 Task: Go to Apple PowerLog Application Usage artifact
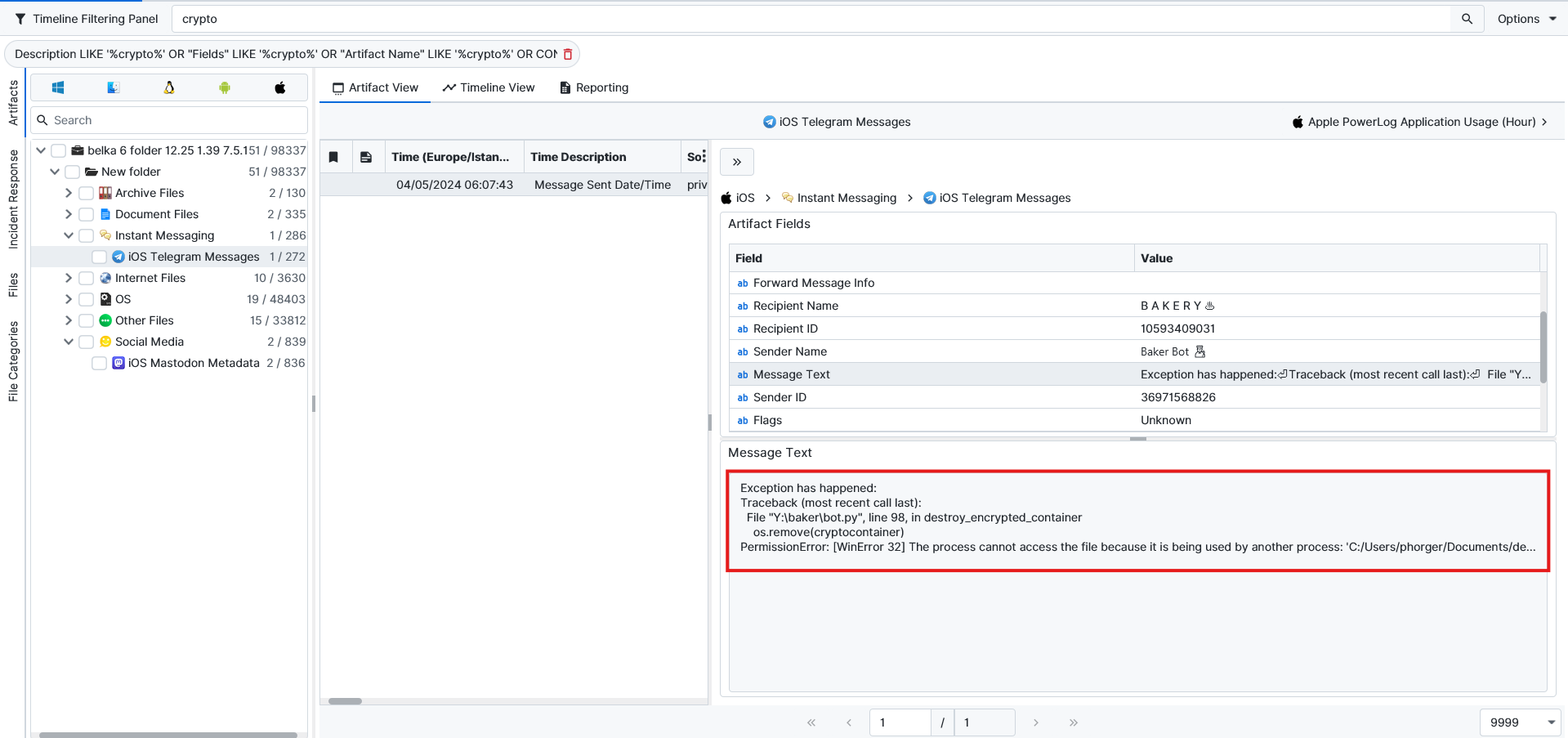tap(1420, 122)
